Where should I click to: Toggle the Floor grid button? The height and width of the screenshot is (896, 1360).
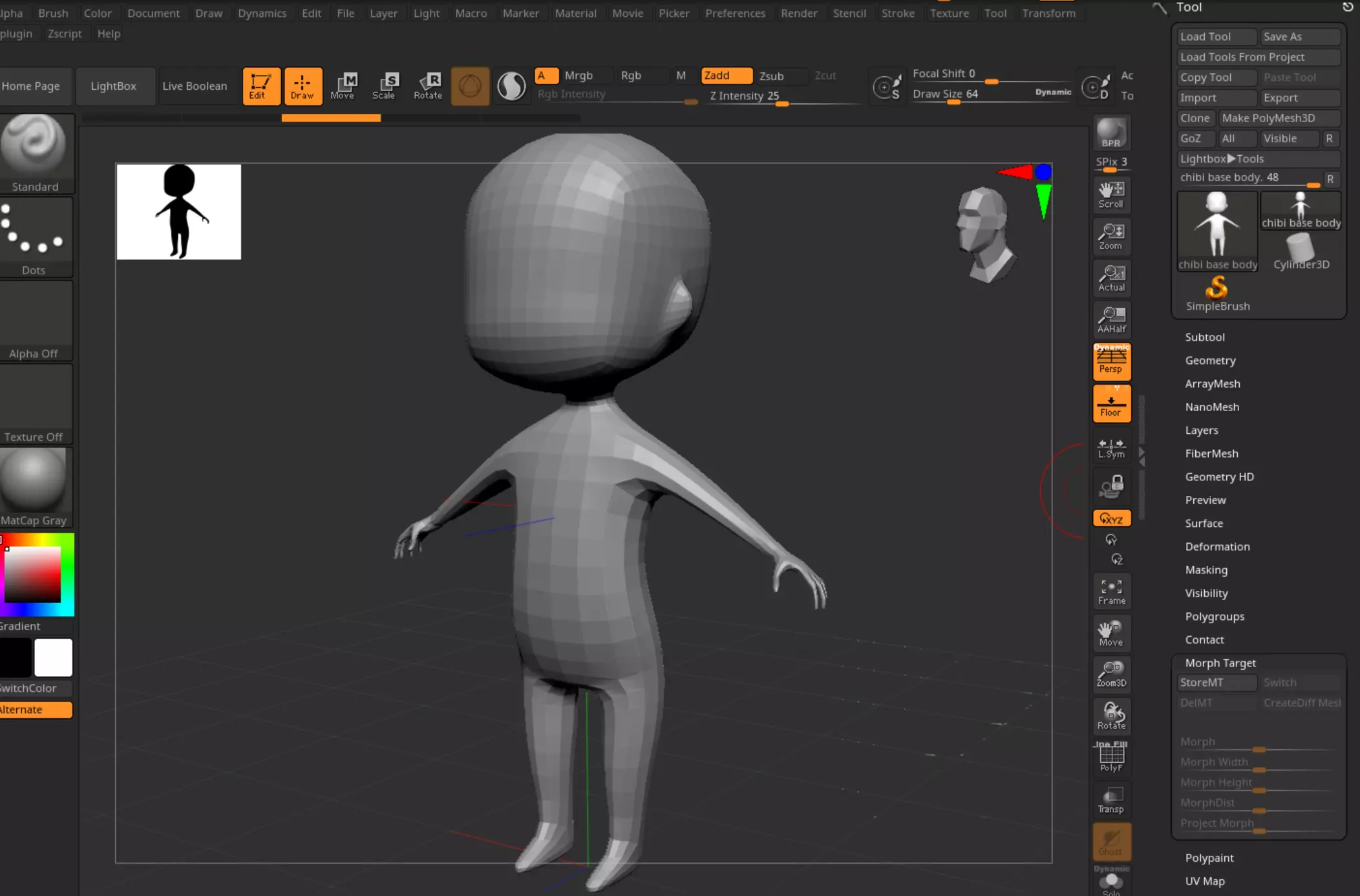(x=1111, y=404)
